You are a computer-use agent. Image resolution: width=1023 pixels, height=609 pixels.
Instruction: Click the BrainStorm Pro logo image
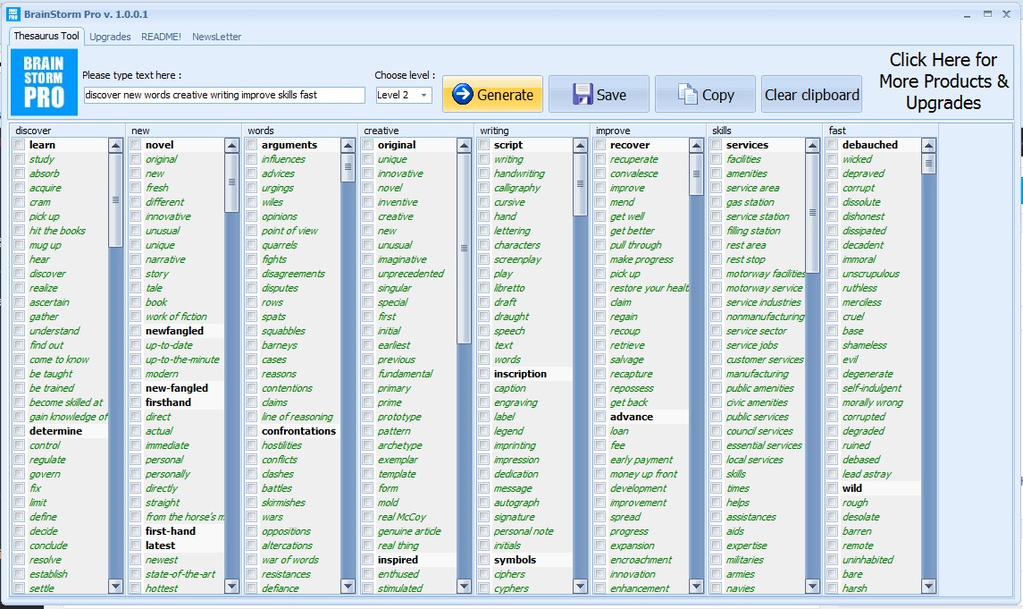click(44, 82)
